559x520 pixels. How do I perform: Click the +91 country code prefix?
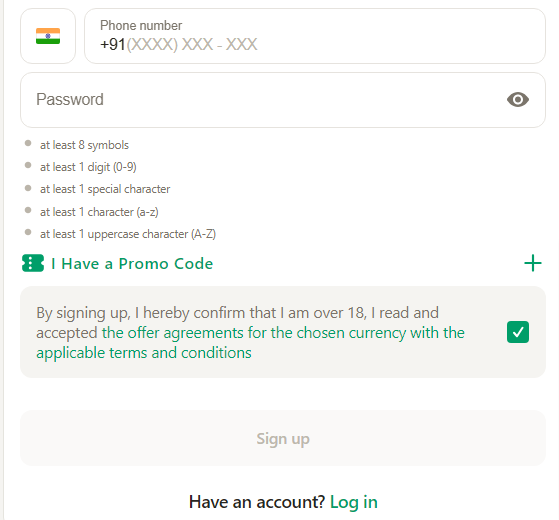[113, 45]
